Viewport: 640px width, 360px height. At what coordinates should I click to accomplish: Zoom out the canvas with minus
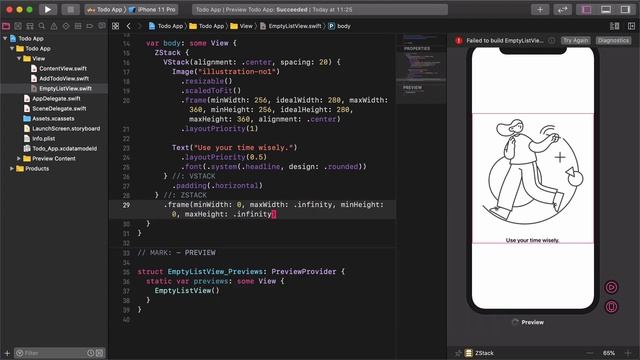pos(589,353)
